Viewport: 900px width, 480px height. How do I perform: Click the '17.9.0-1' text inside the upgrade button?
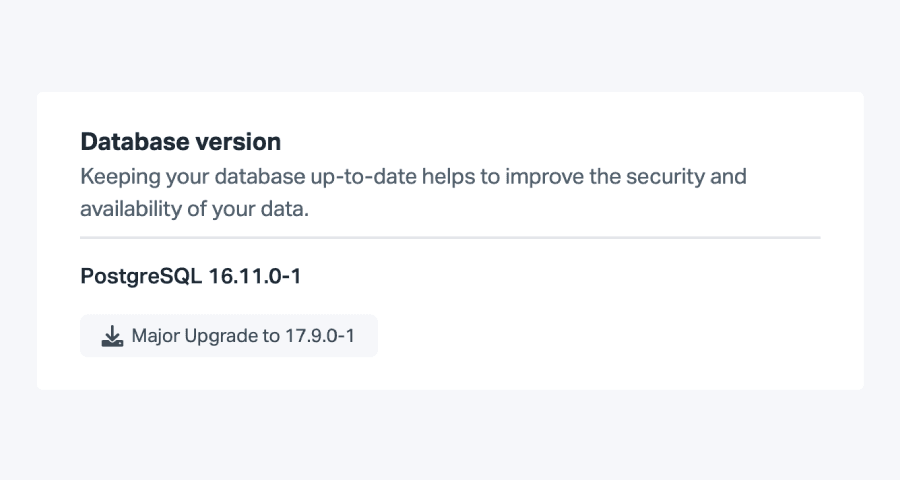point(320,336)
